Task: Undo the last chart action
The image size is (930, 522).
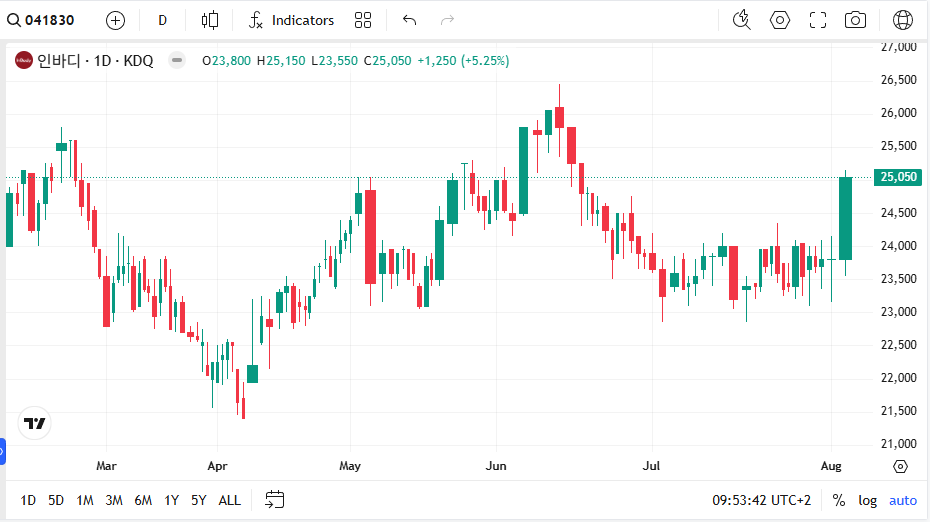Action: point(409,20)
